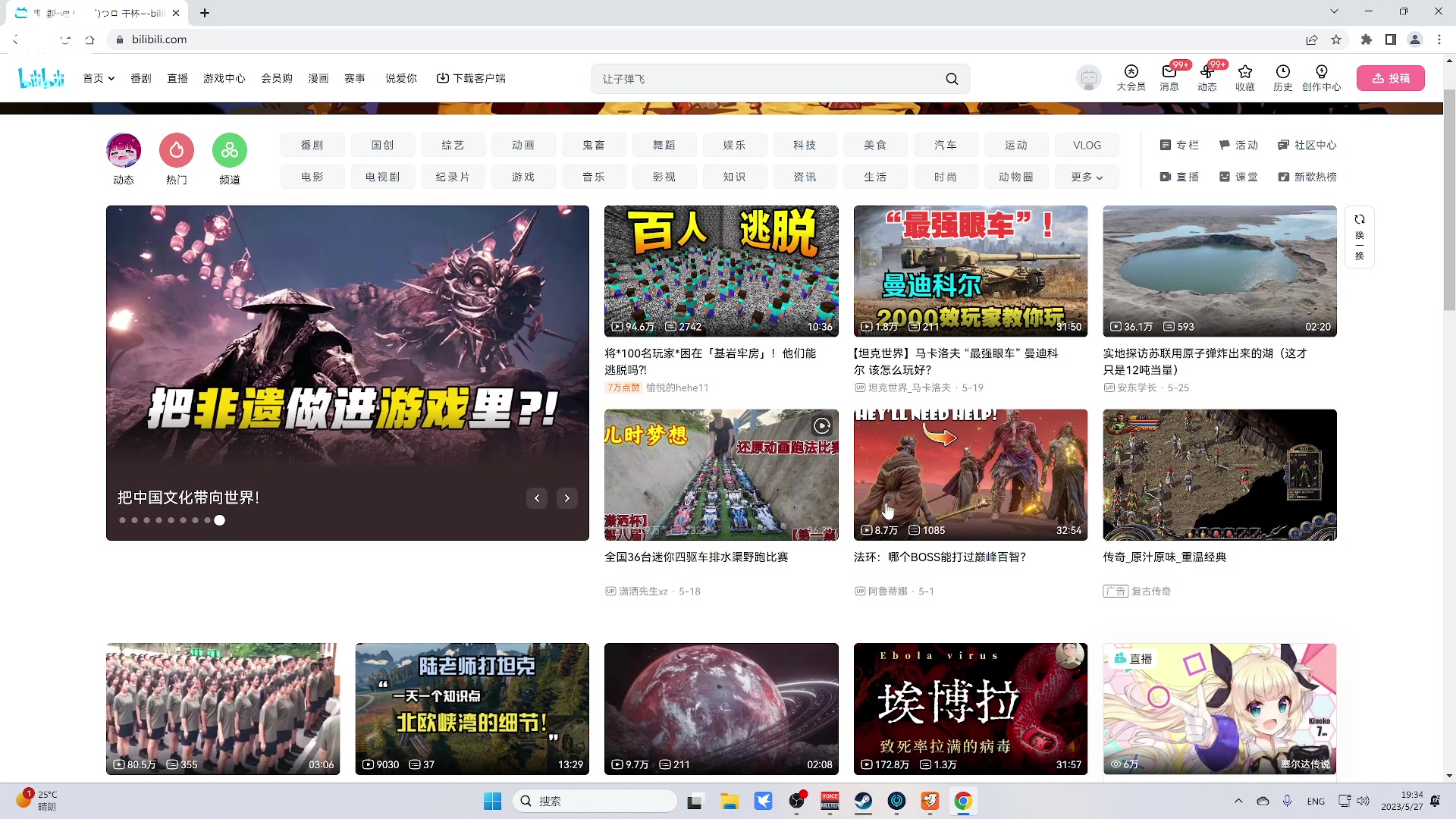Viewport: 1456px width, 819px height.
Task: Open the Chrome three-dot menu
Action: [x=1439, y=39]
